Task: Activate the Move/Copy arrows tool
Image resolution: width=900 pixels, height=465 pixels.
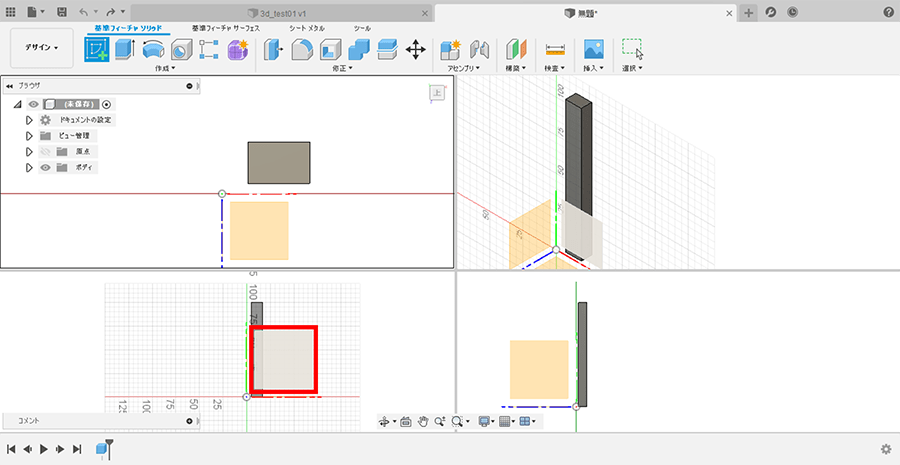Action: (416, 49)
